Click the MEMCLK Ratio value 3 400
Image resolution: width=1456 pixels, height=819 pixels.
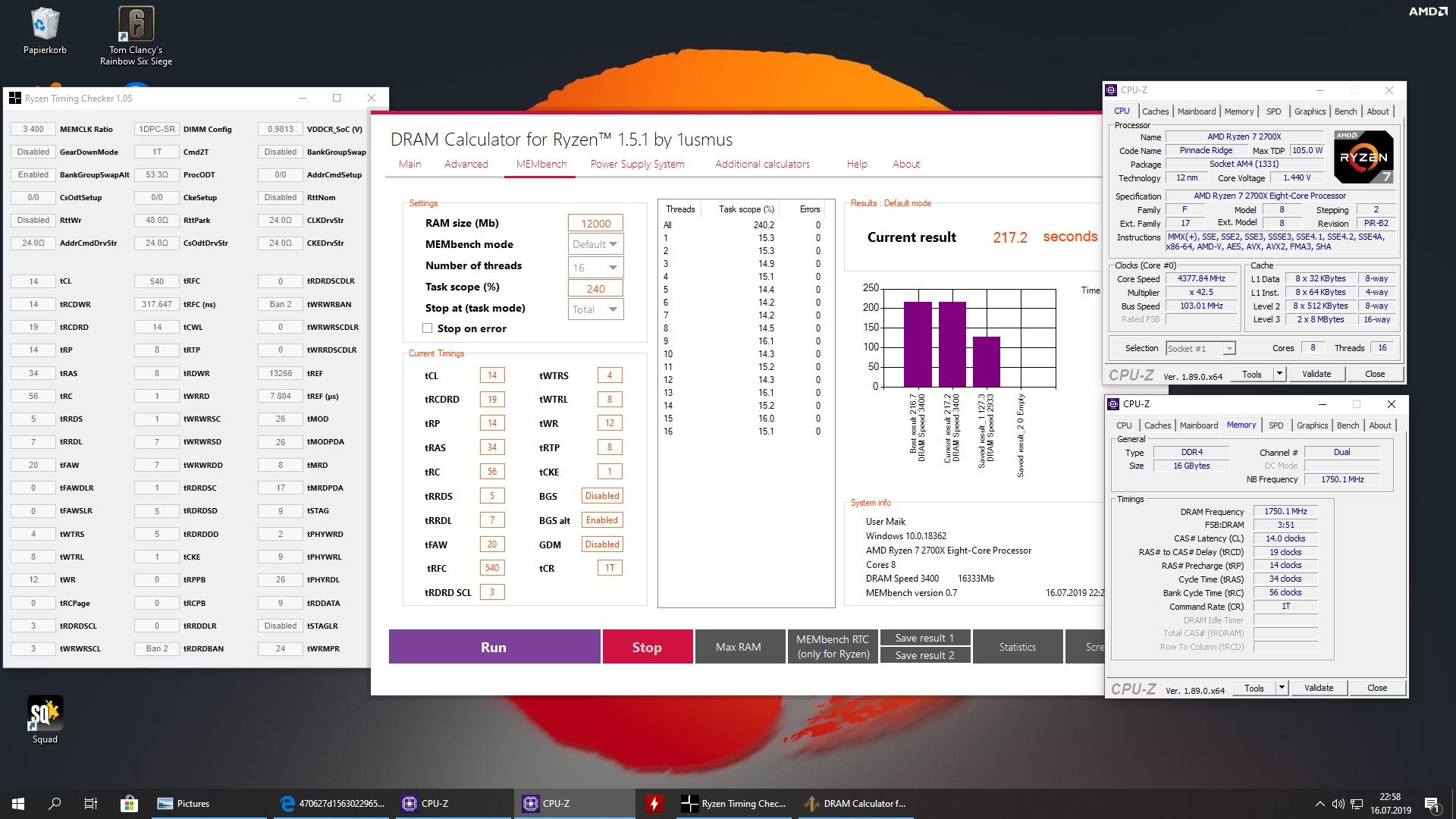(x=33, y=129)
